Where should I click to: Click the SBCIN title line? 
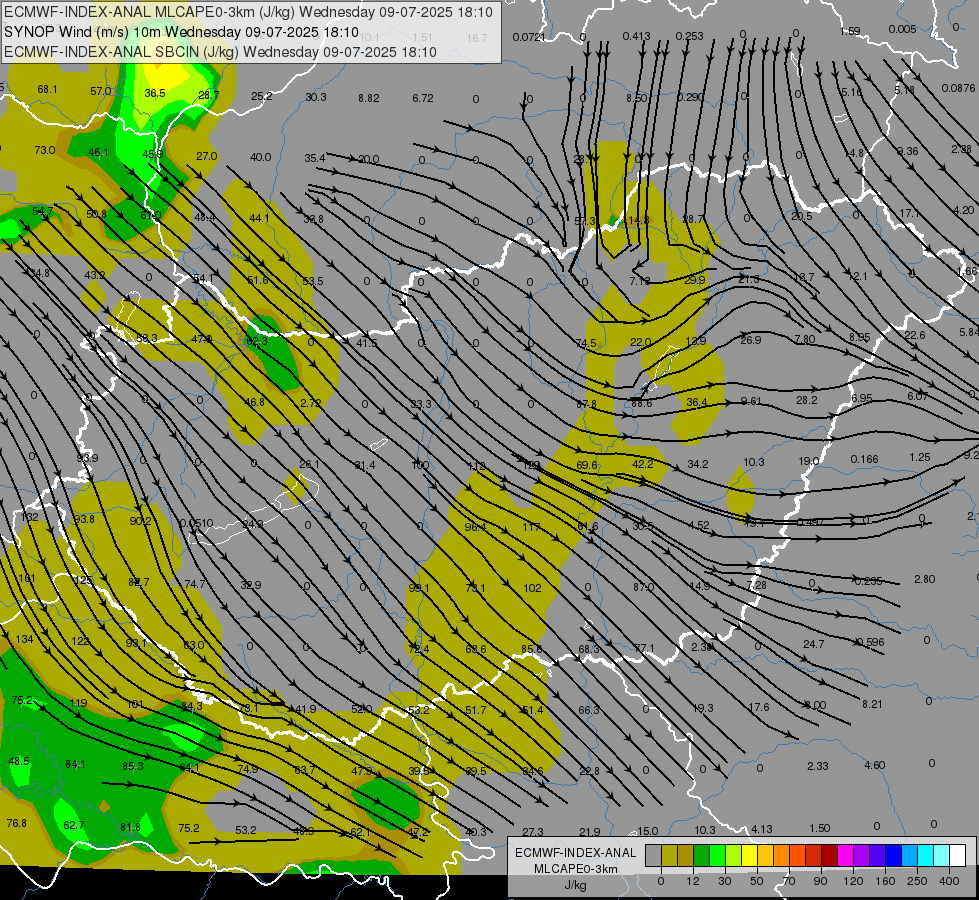point(220,52)
